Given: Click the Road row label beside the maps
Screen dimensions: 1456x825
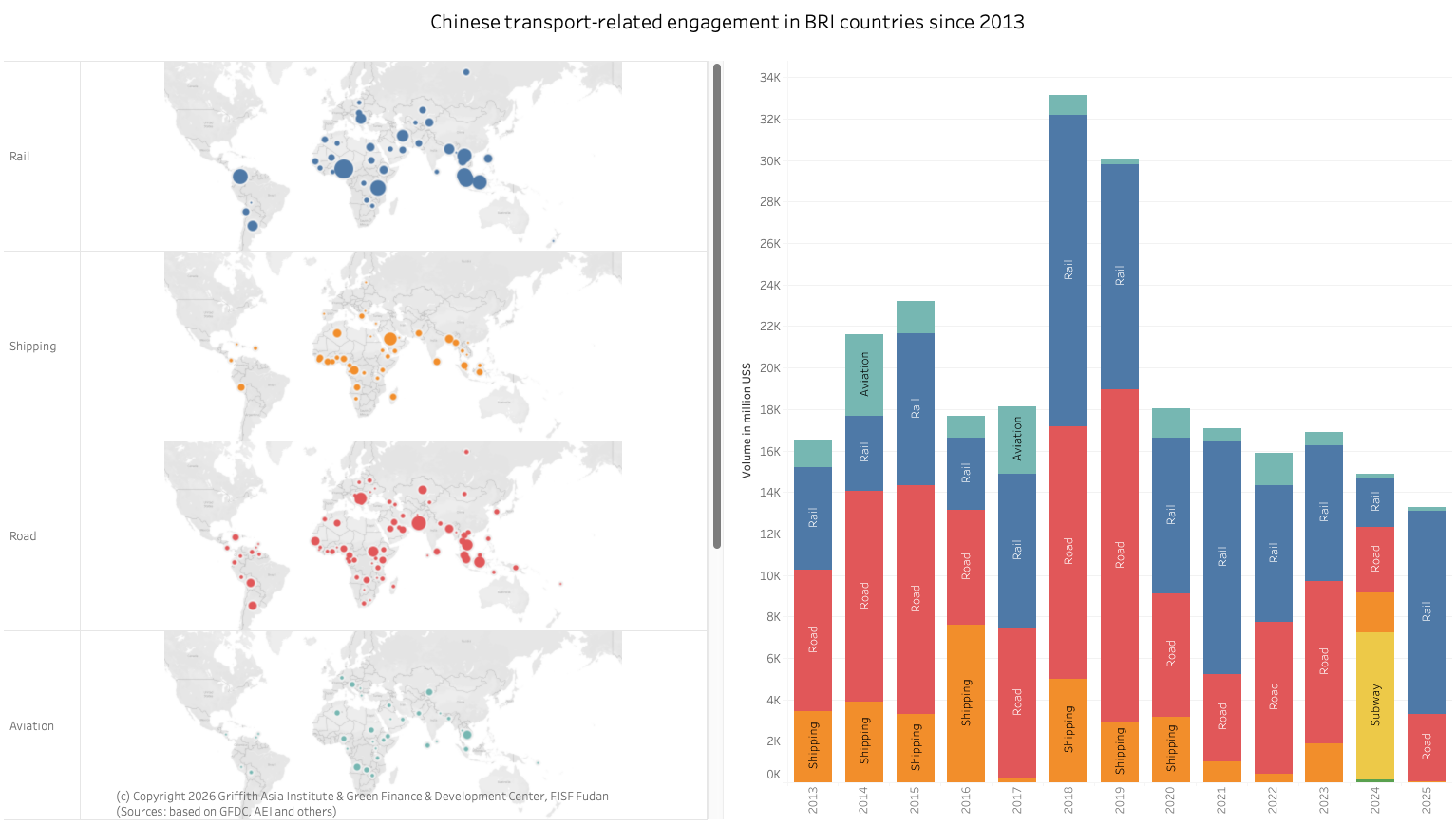Looking at the screenshot, I should tap(23, 536).
